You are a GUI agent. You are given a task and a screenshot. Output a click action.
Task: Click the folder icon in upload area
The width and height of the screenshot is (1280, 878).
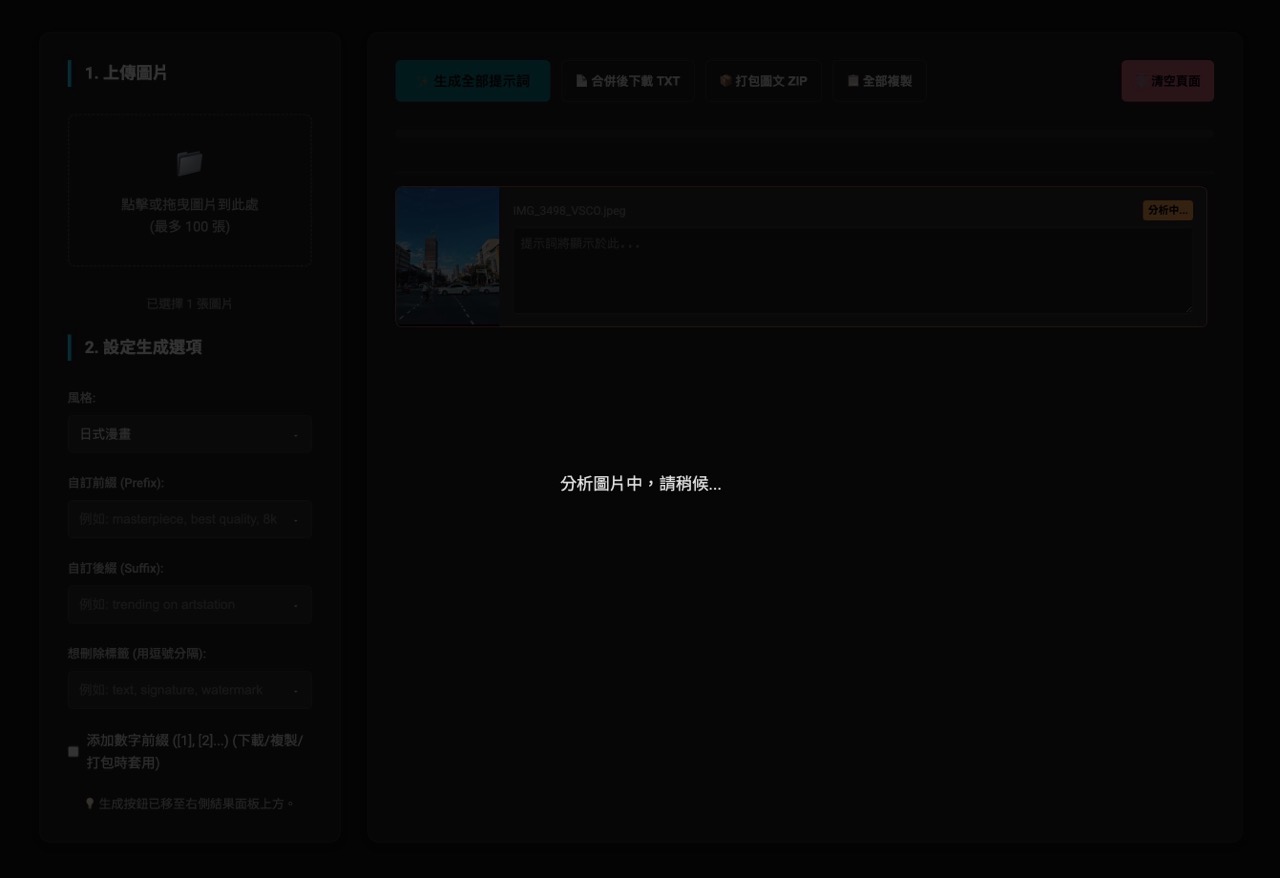tap(189, 163)
